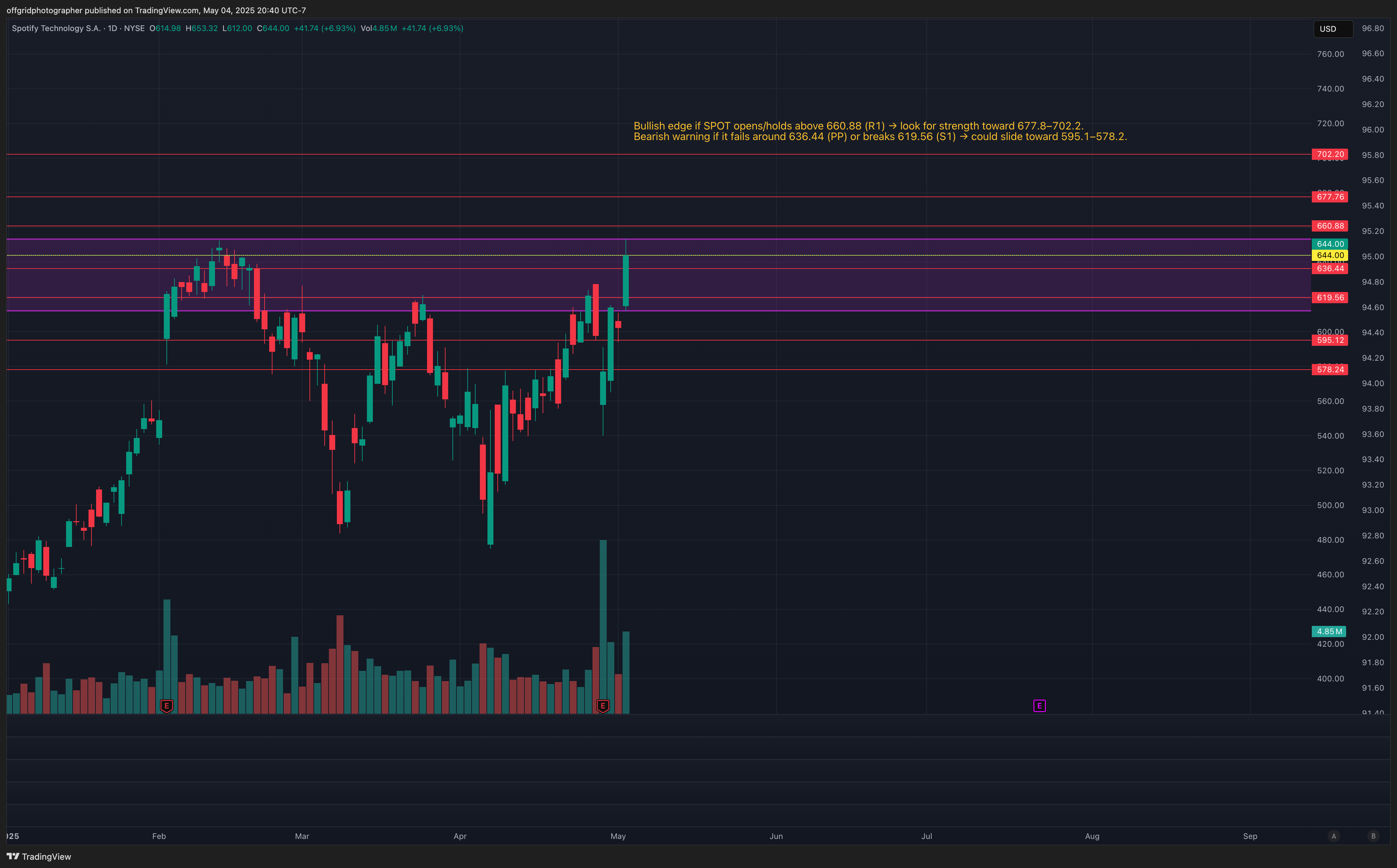
Task: Click the 636.44 pivot price label
Action: (1330, 269)
